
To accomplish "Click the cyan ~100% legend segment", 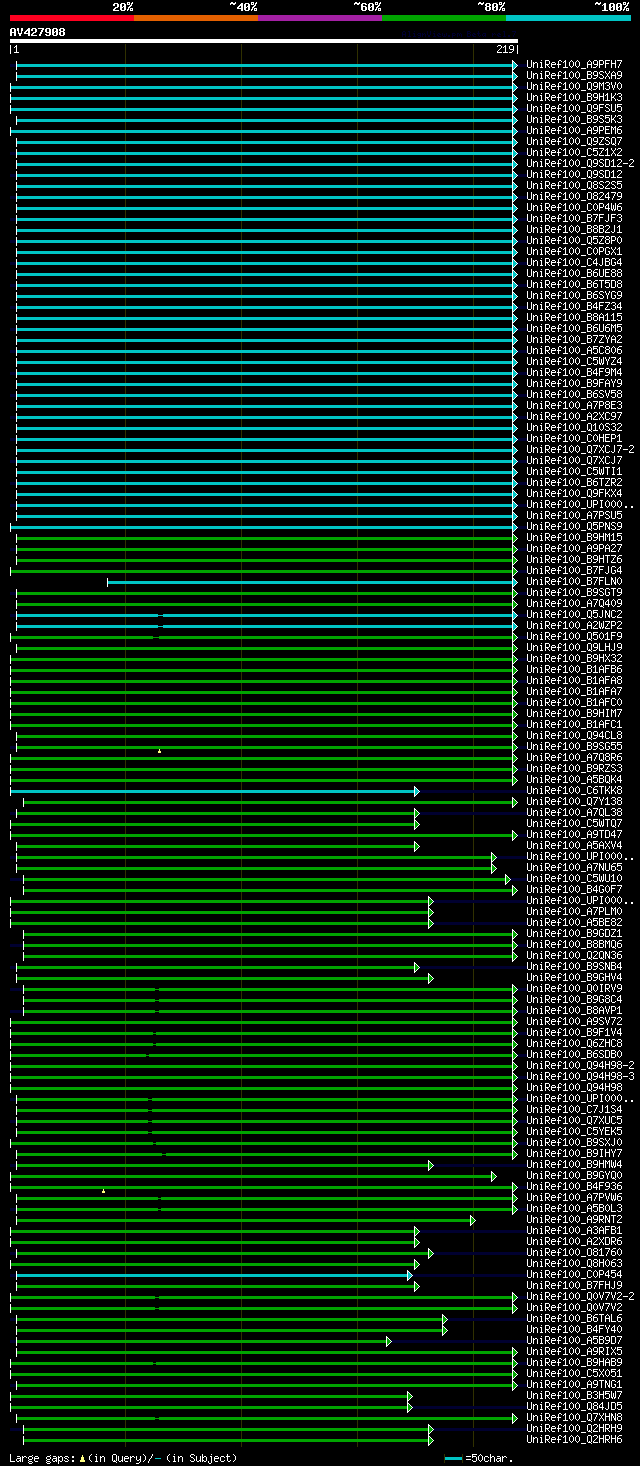I will pyautogui.click(x=568, y=17).
